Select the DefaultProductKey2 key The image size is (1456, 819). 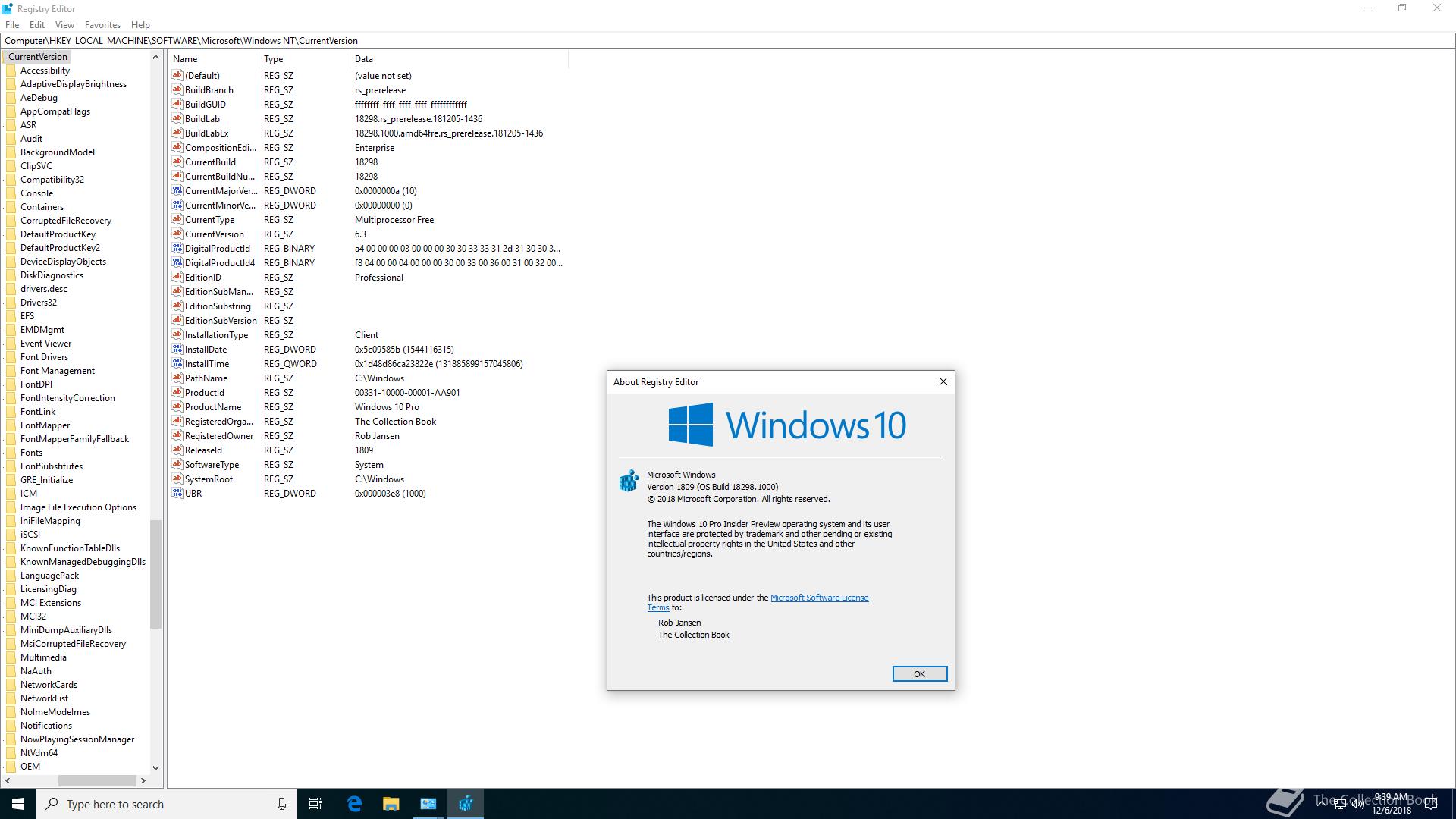point(60,248)
